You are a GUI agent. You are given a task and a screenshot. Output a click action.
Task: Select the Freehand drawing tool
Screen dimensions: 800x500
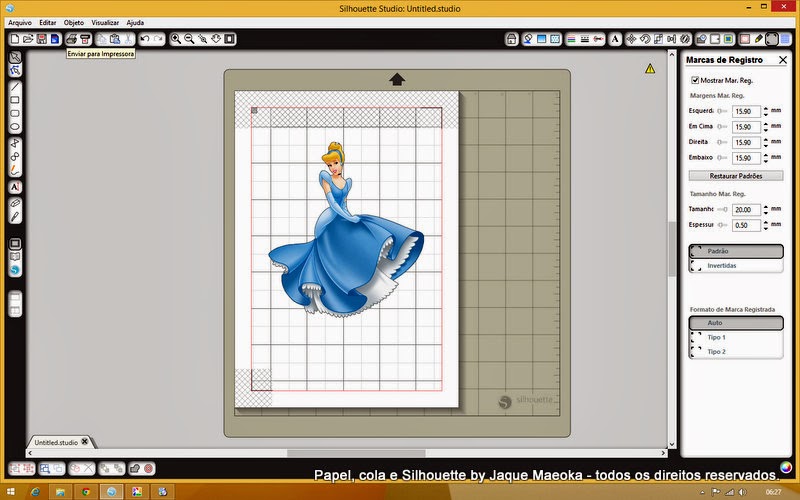[x=15, y=169]
